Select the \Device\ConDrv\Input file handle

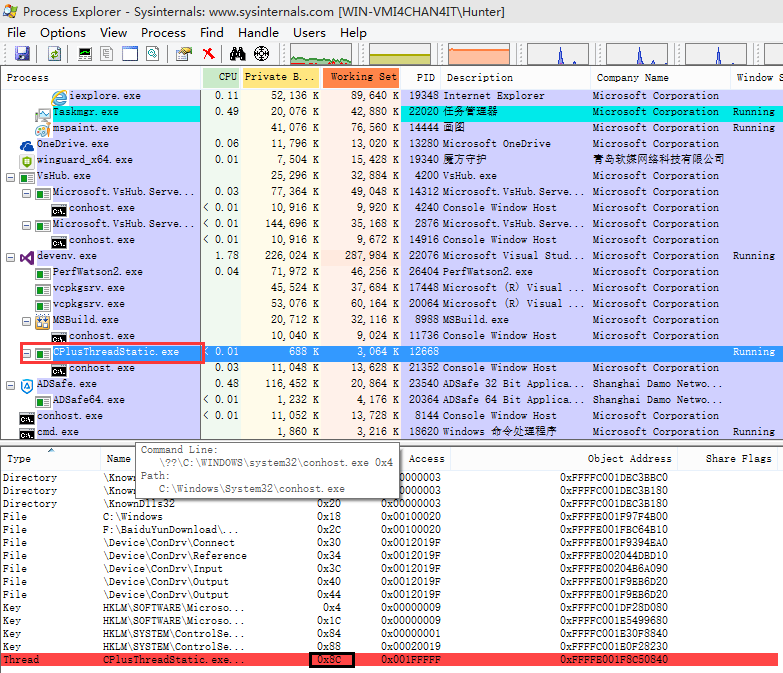point(390,569)
